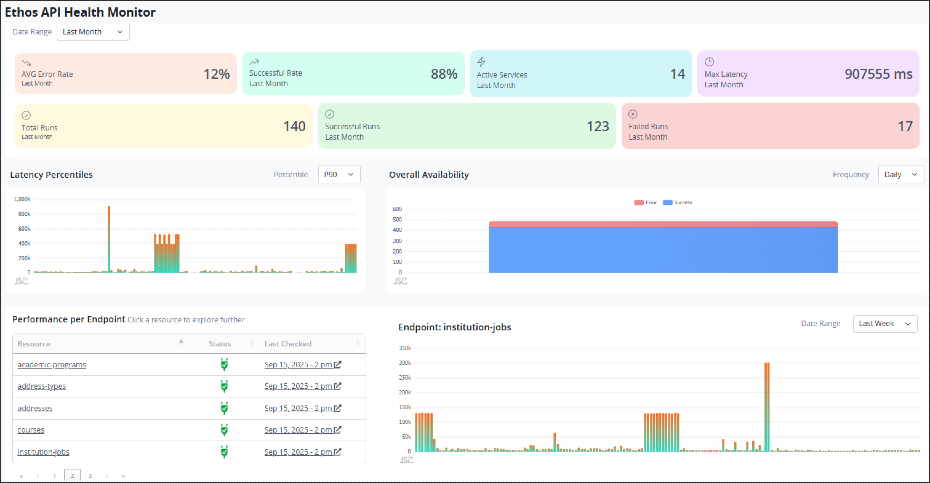Click the trend-down icon on AVG Error Rate card
Viewport: 930px width, 483px height.
pos(26,62)
